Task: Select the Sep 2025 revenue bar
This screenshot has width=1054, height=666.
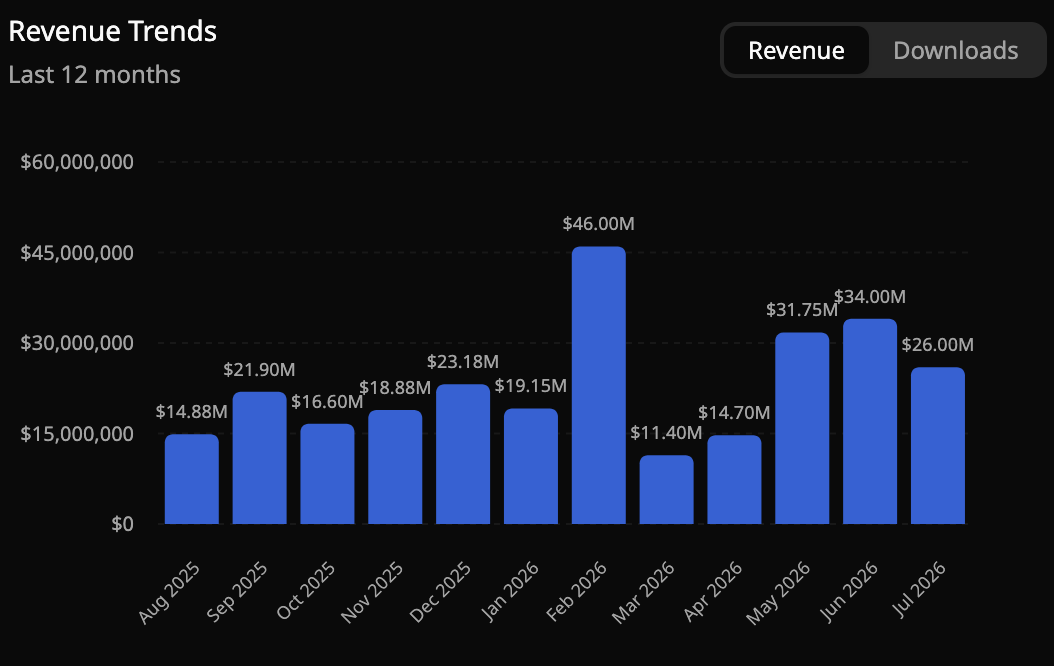Action: point(259,458)
